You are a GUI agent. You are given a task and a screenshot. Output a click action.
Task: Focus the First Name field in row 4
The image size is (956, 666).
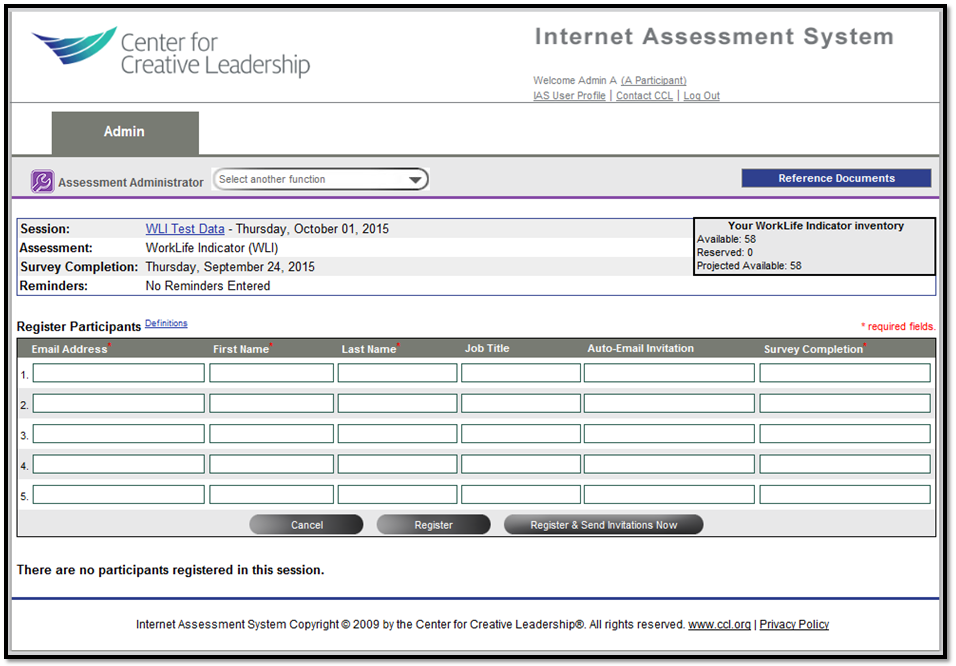[x=271, y=465]
